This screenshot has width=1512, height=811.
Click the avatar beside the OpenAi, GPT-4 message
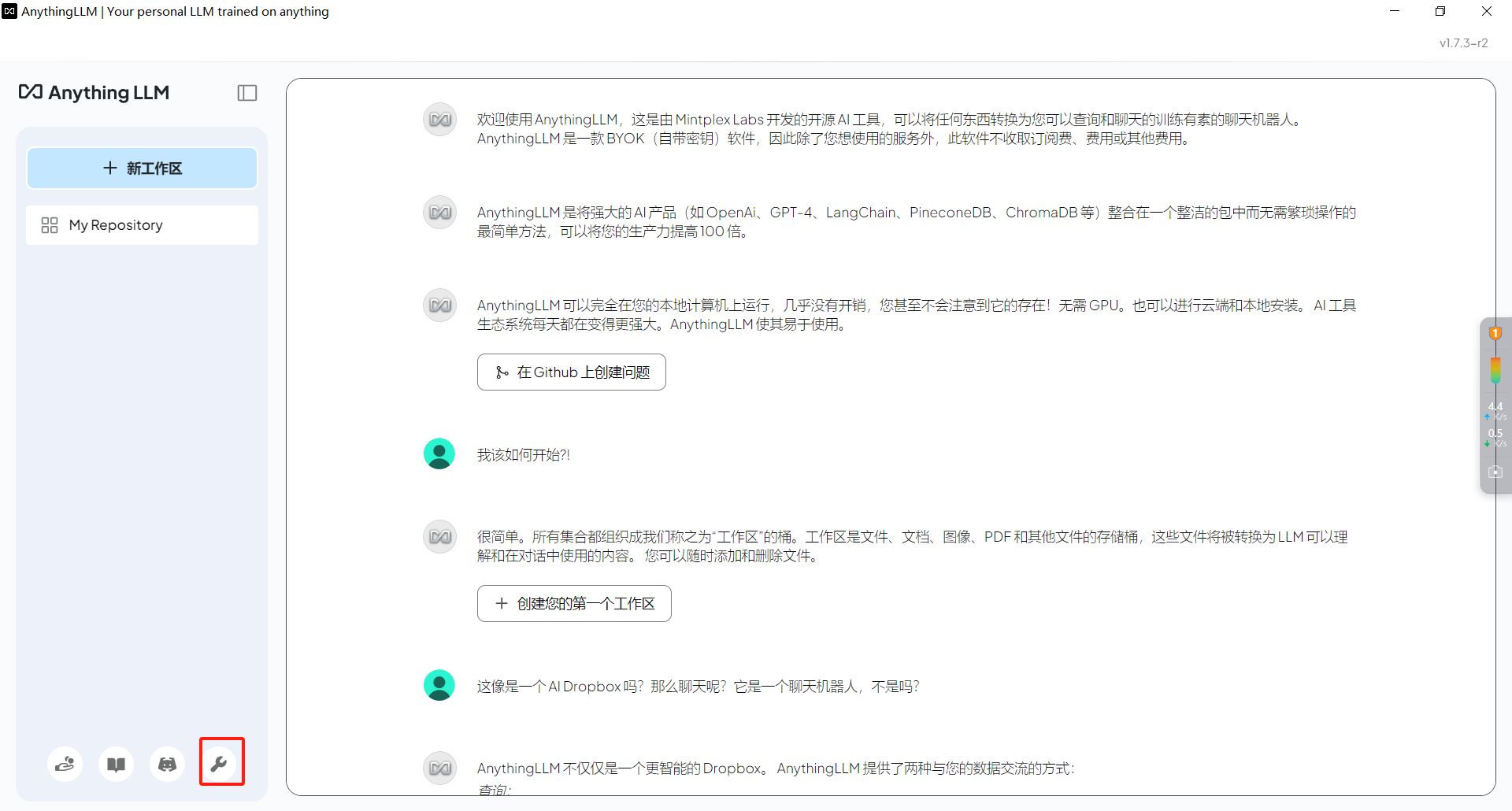[440, 213]
